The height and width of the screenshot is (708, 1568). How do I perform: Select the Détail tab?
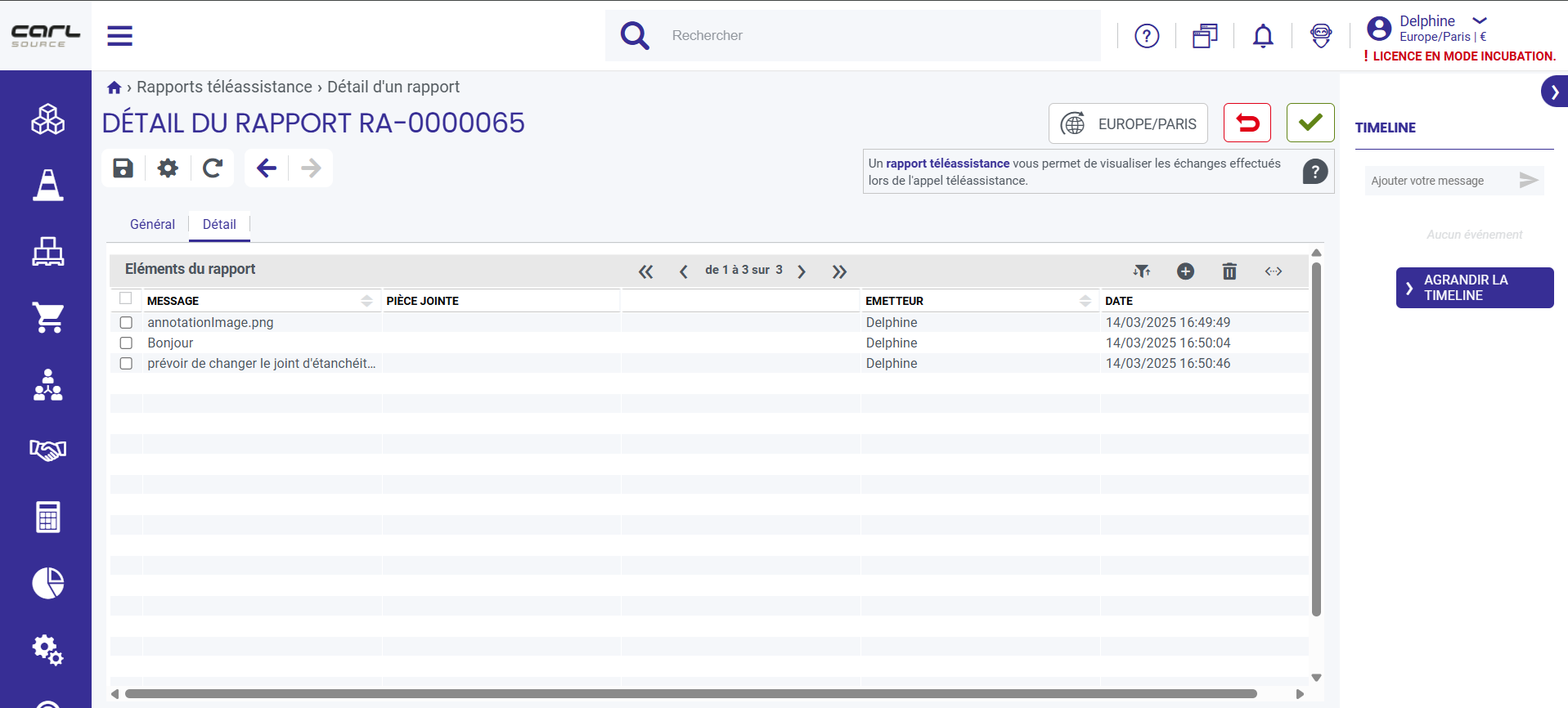(219, 224)
